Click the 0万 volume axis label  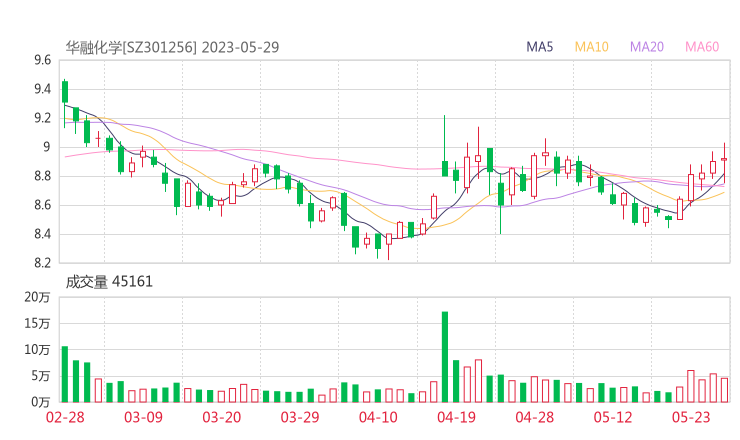(x=41, y=402)
